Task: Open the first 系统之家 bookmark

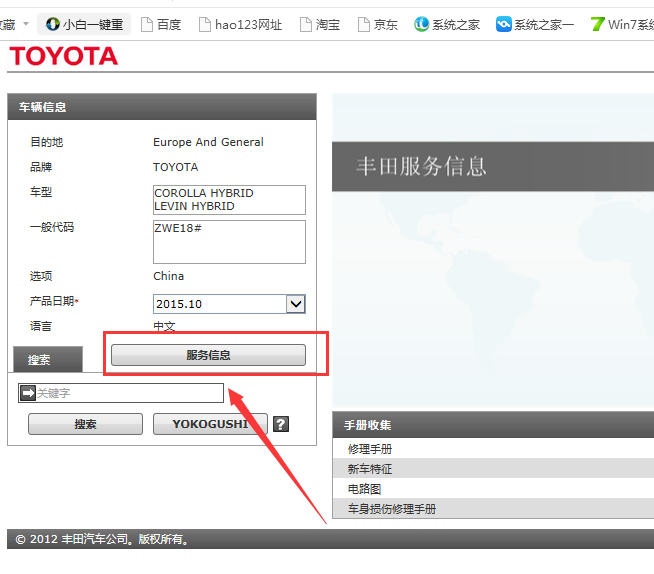Action: click(x=446, y=25)
